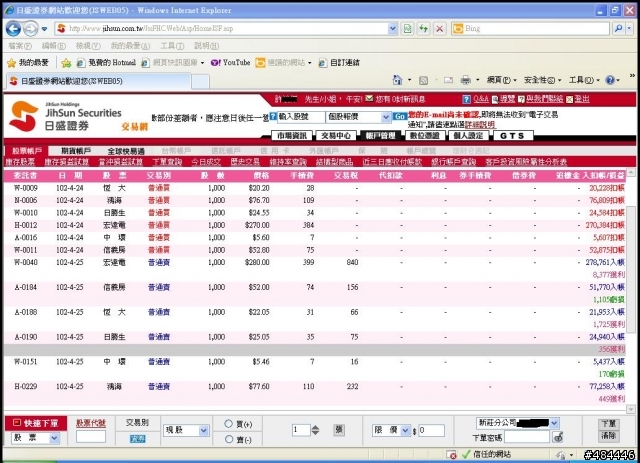Click the 張 unit button beside quantity
Viewport: 640px width, 463px height.
339,430
